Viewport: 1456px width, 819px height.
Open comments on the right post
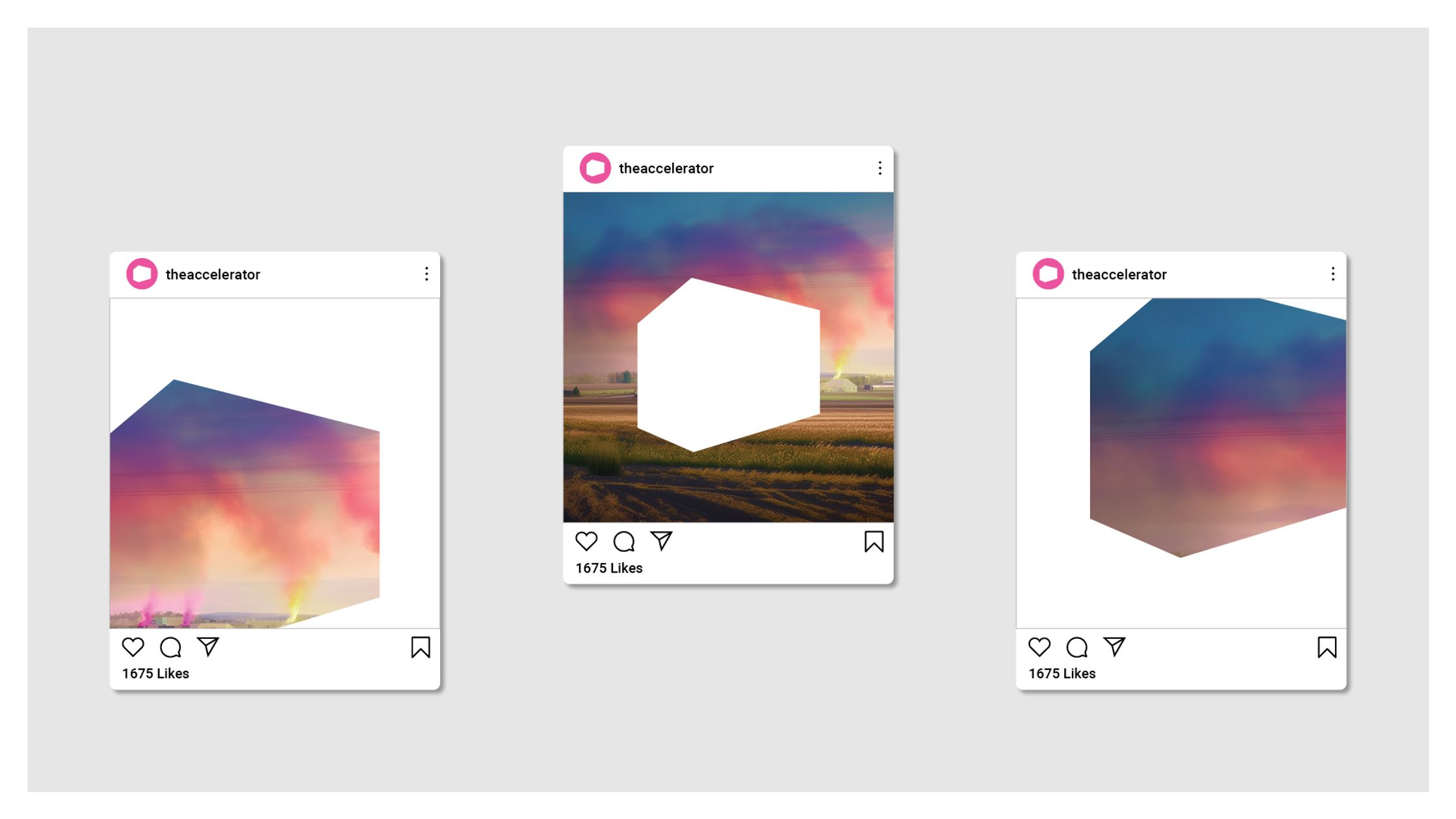pyautogui.click(x=1077, y=647)
